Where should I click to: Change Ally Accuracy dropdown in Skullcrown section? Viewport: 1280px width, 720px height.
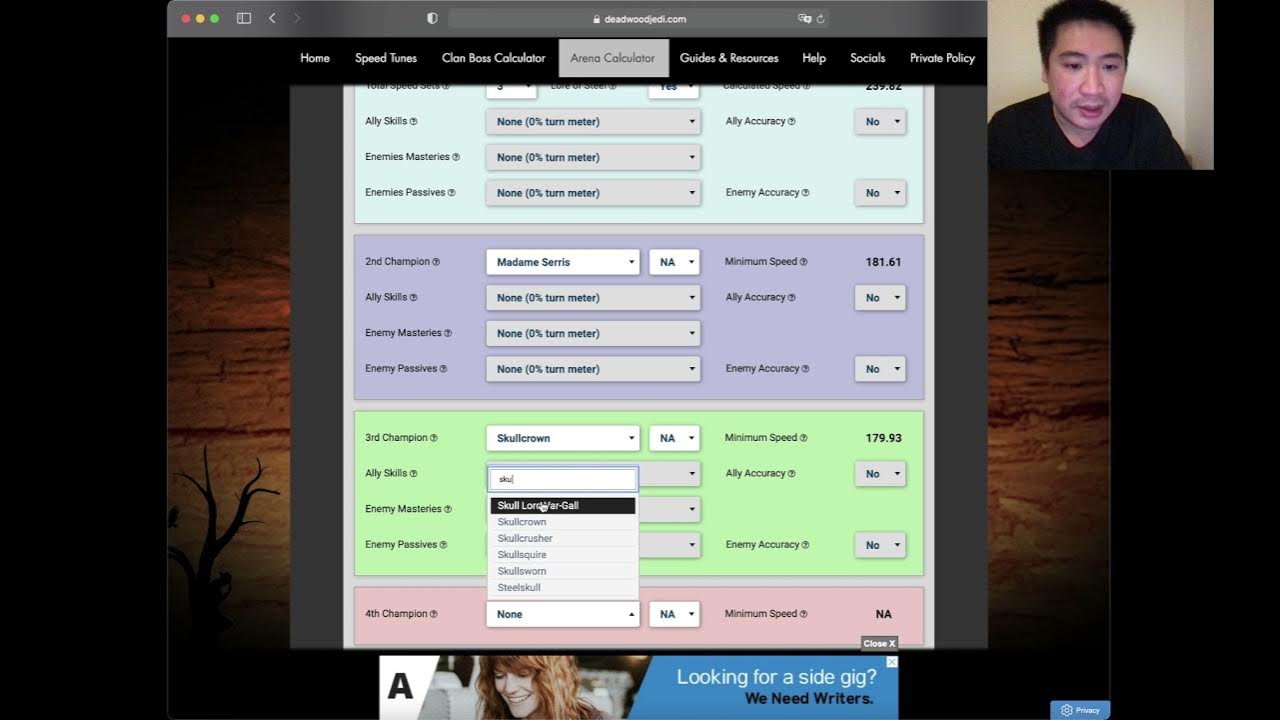pyautogui.click(x=880, y=474)
